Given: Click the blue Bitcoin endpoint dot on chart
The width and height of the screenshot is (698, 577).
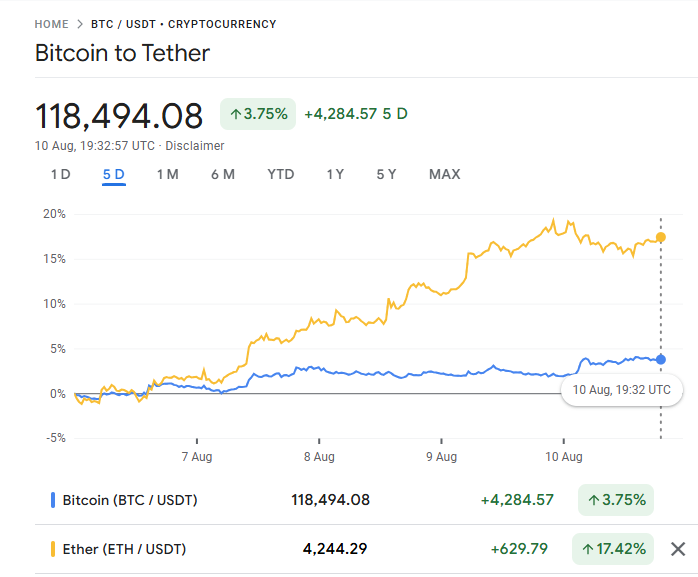Looking at the screenshot, I should (660, 359).
